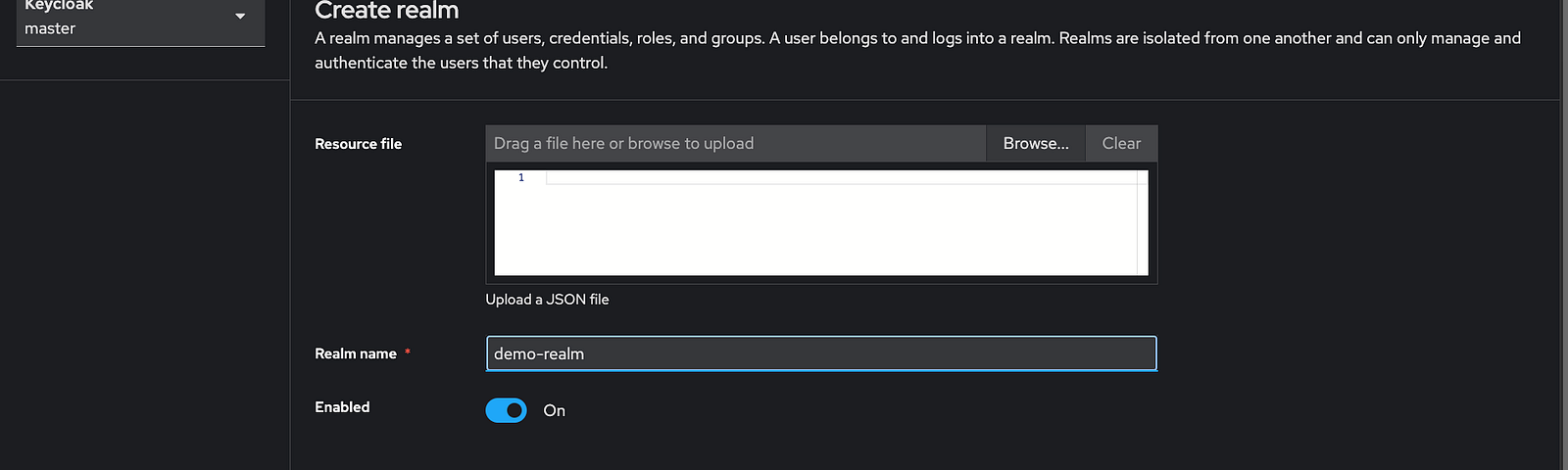Click the 'Drag a file here' filename field

pos(736,143)
